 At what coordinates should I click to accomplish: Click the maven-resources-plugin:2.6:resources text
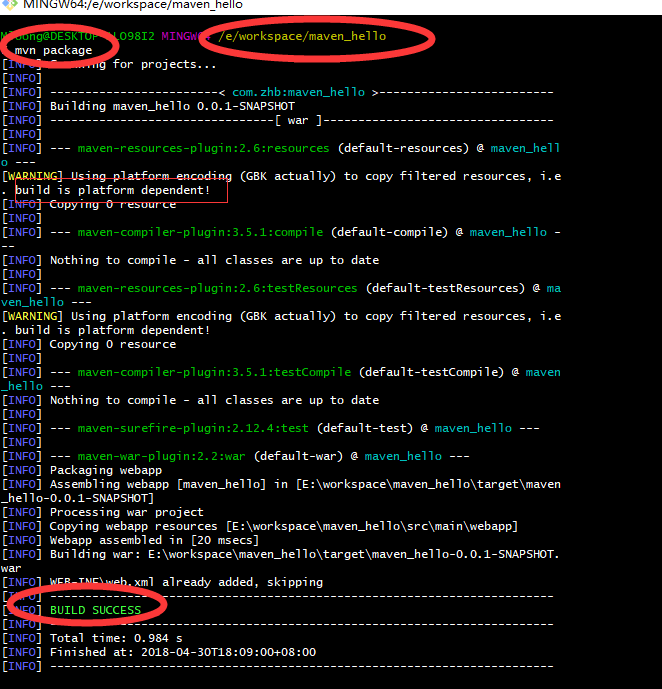(203, 148)
